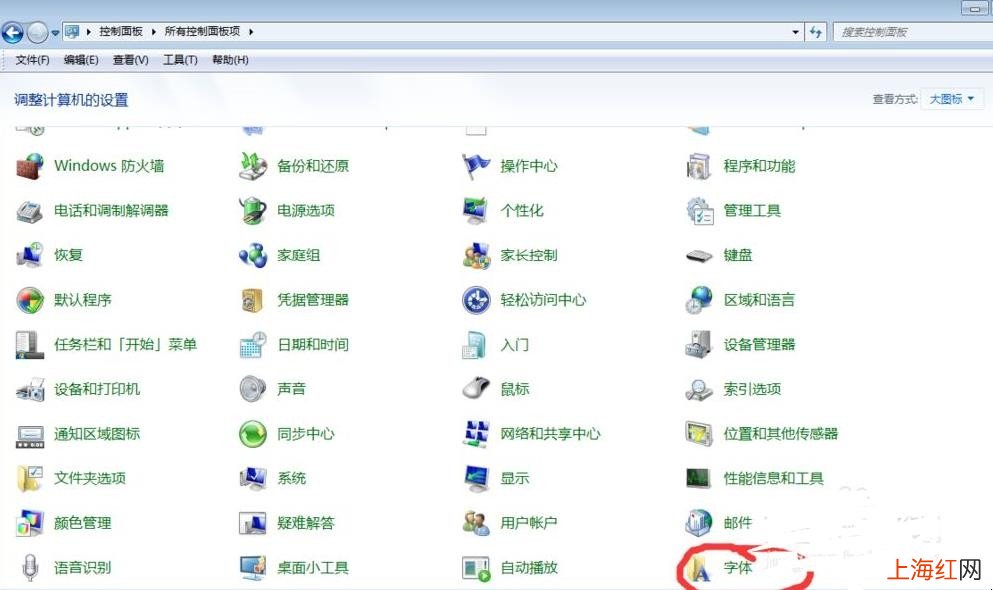Viewport: 993px width, 590px height.
Task: Click the 轻松访问中心 icon
Action: coord(476,300)
